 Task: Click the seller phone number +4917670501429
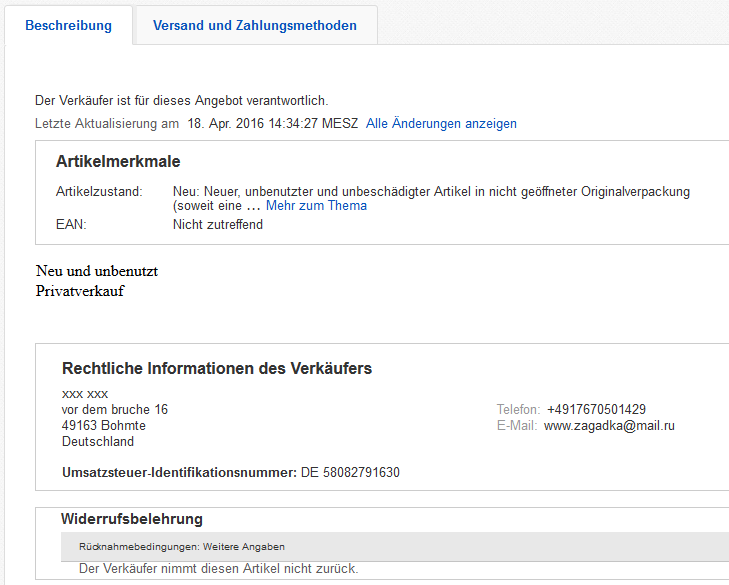pos(596,410)
